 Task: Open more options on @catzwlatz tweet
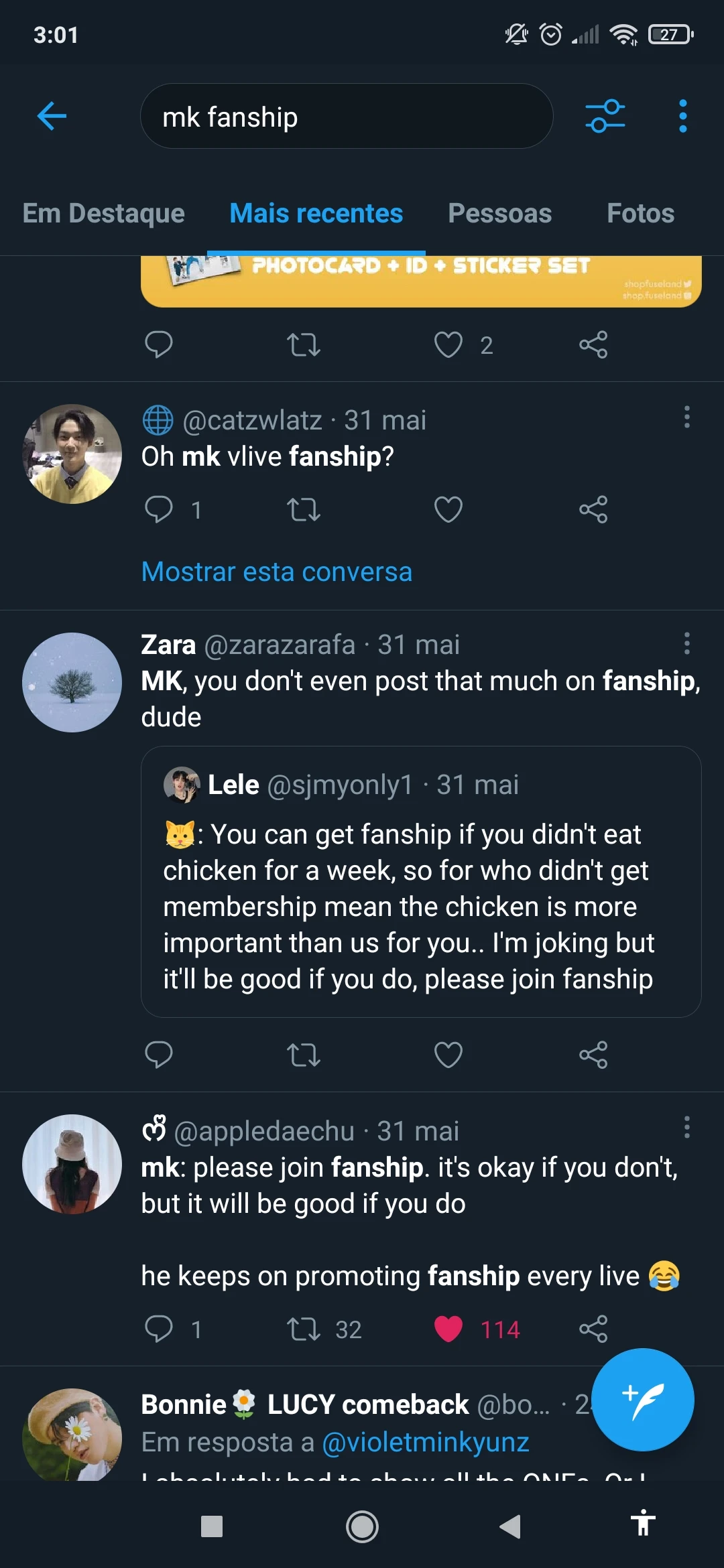[686, 417]
